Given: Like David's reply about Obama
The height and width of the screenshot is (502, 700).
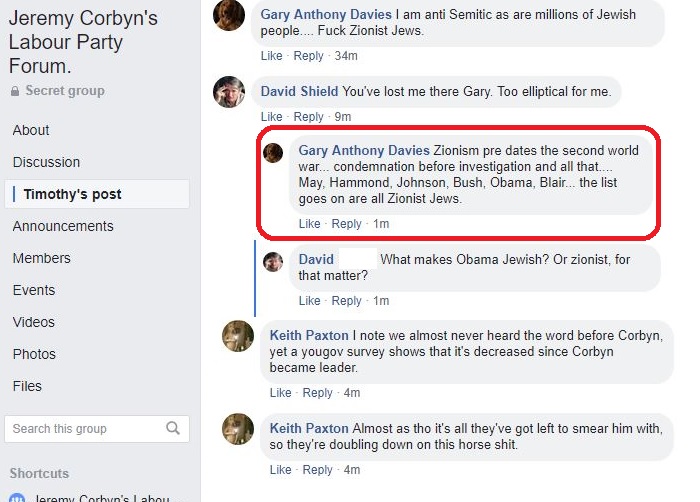Looking at the screenshot, I should point(310,301).
